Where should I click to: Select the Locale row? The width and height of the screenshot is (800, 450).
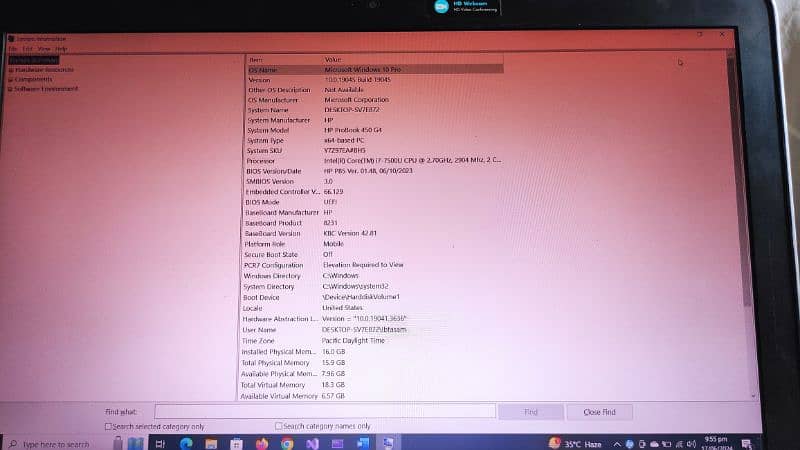coord(373,308)
